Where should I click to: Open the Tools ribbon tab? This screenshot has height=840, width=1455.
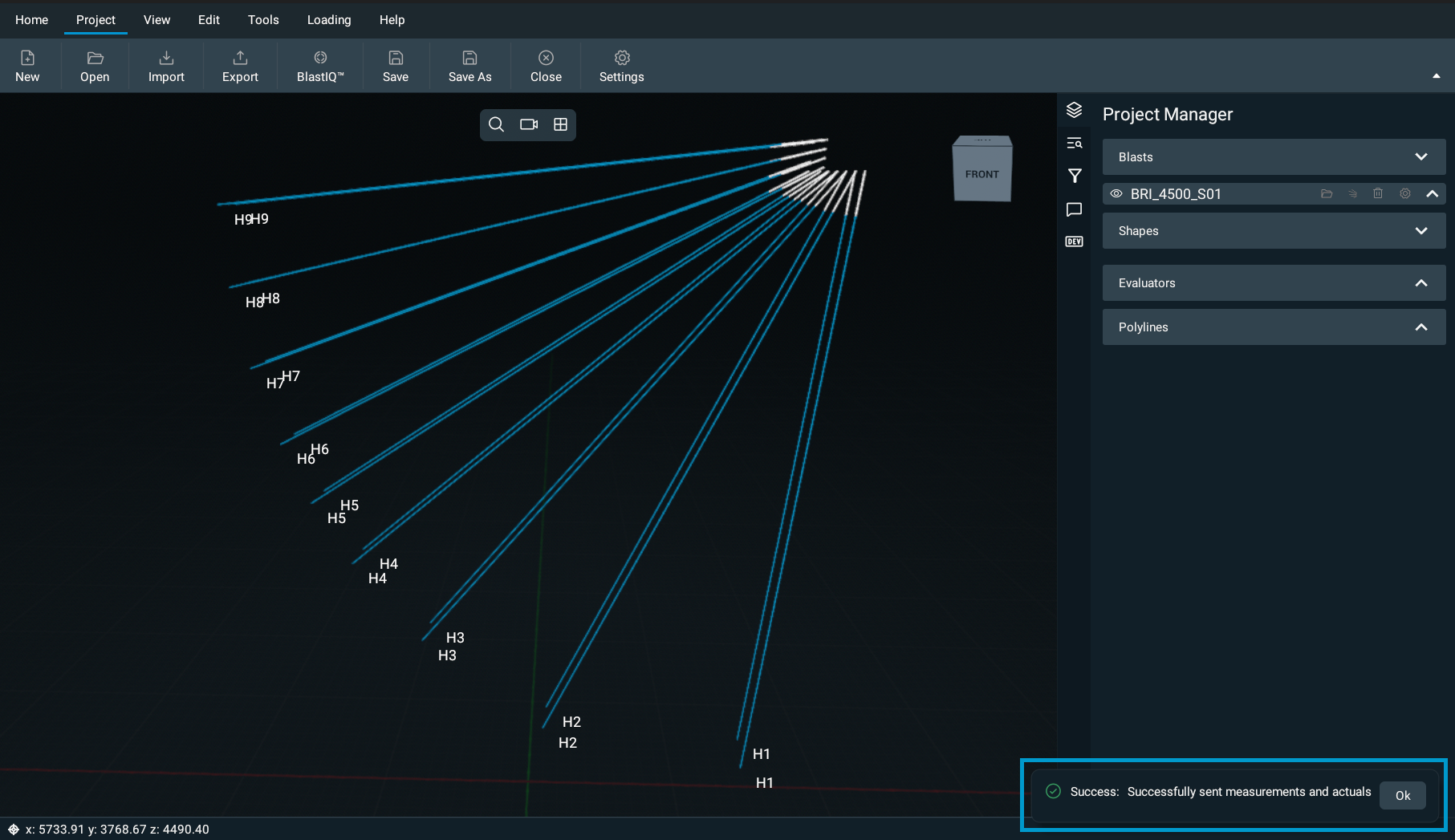point(263,19)
